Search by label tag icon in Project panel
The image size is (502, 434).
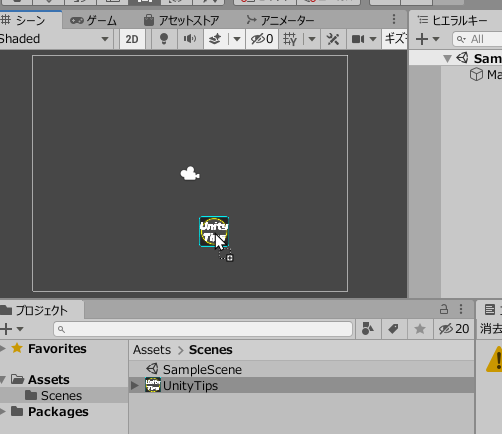[x=394, y=329]
